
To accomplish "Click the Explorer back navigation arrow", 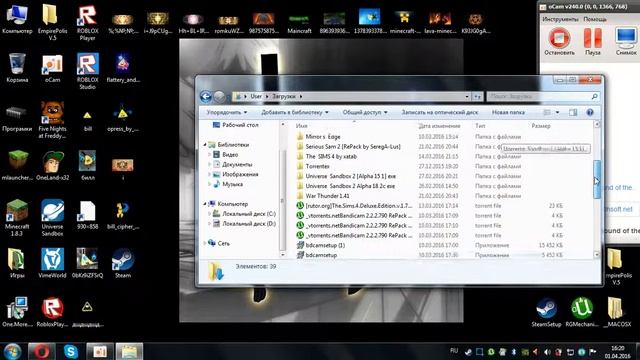I will coord(206,96).
